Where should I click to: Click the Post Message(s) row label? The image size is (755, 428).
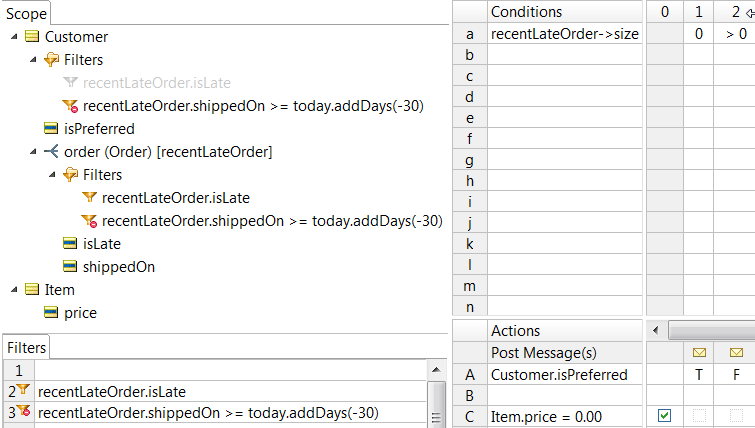(565, 352)
